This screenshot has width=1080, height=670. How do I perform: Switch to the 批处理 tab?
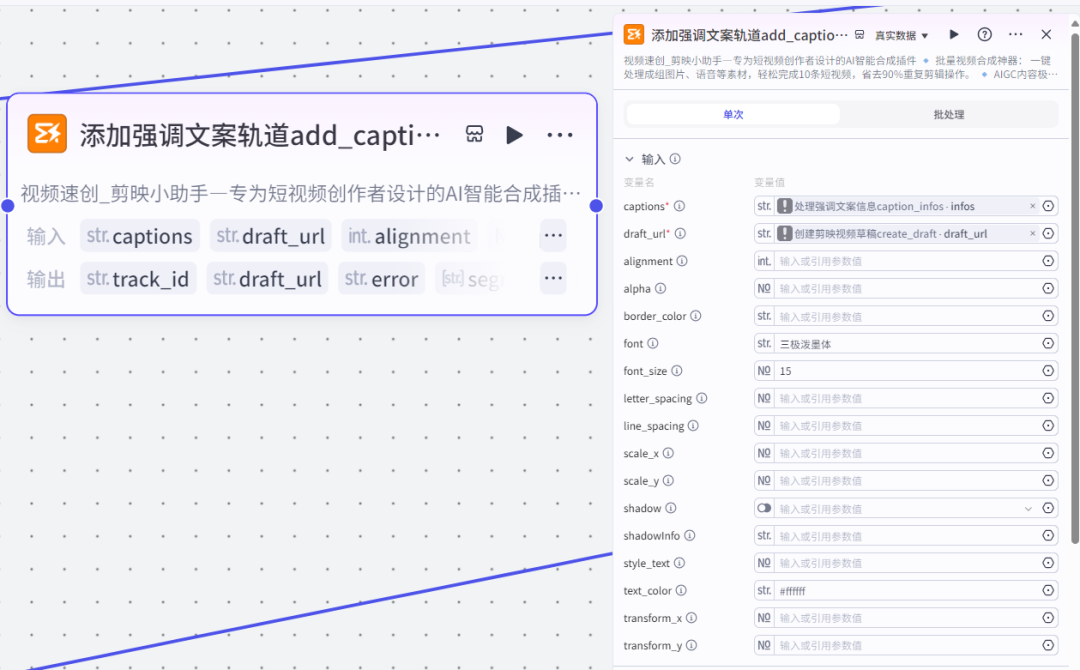[x=948, y=114]
